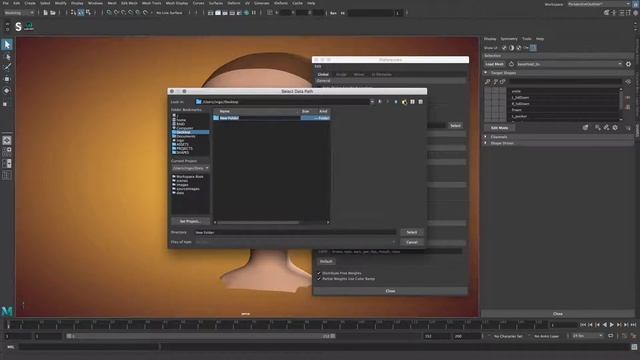This screenshot has height=360, width=640.
Task: Open the Tools menu in side panel
Action: click(x=527, y=39)
